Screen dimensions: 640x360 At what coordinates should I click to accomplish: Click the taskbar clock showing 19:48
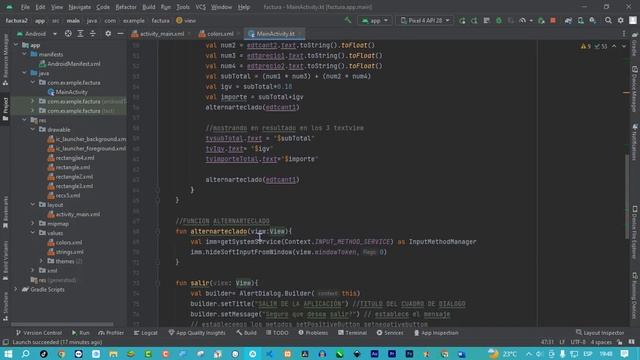(x=606, y=353)
